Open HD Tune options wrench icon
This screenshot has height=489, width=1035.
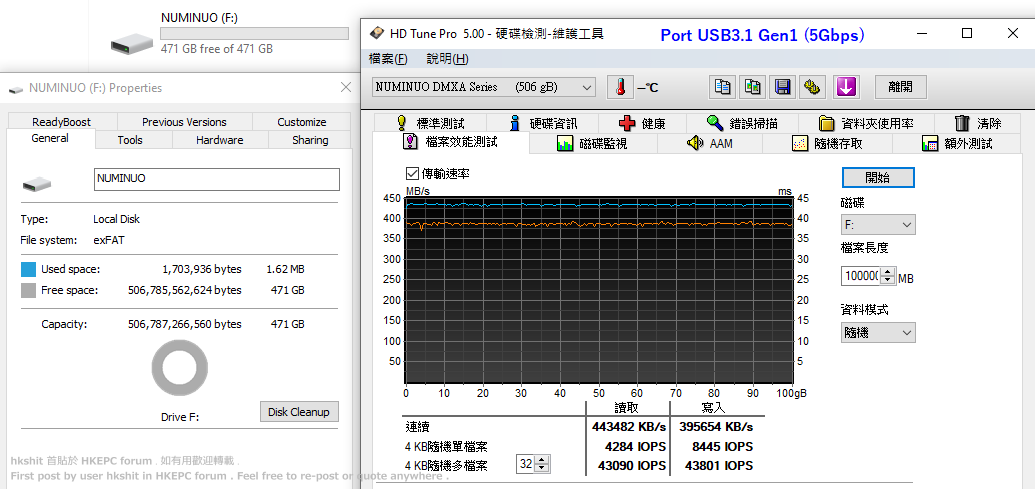(813, 87)
